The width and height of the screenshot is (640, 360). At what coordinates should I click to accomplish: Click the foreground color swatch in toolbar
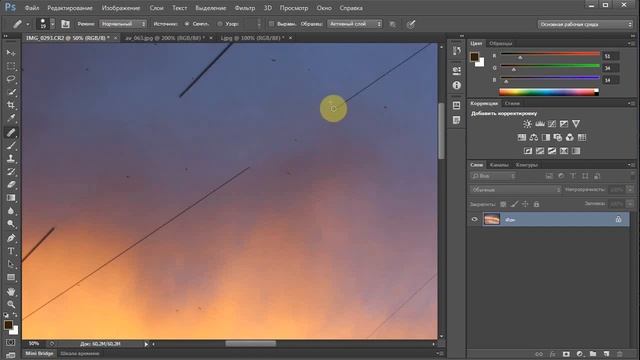(x=8, y=325)
